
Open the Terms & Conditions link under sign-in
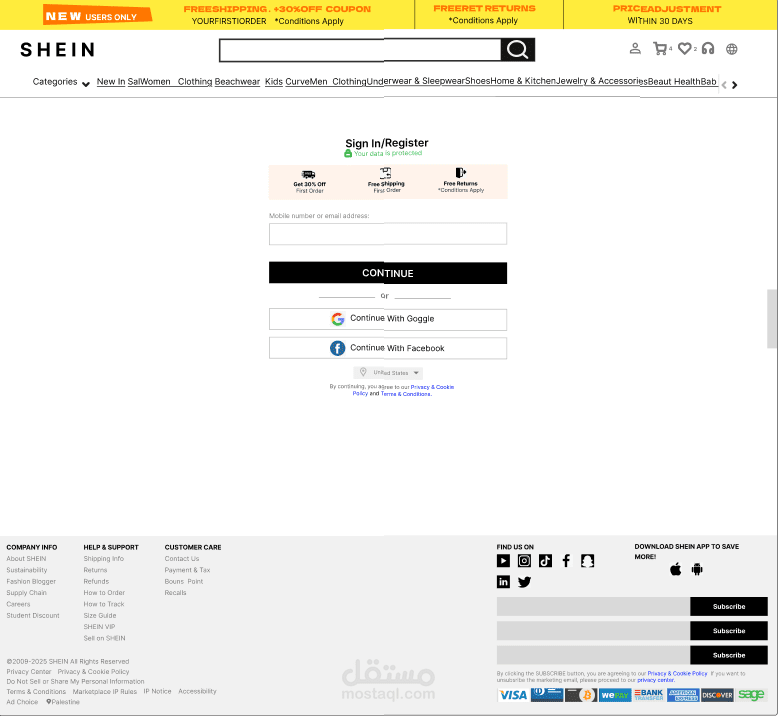406,394
